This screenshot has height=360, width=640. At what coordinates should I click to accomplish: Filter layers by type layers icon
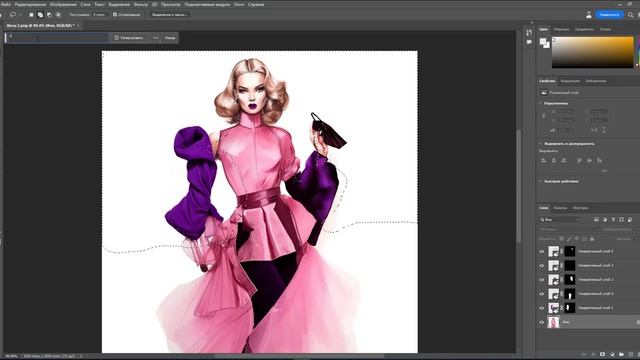(613, 220)
